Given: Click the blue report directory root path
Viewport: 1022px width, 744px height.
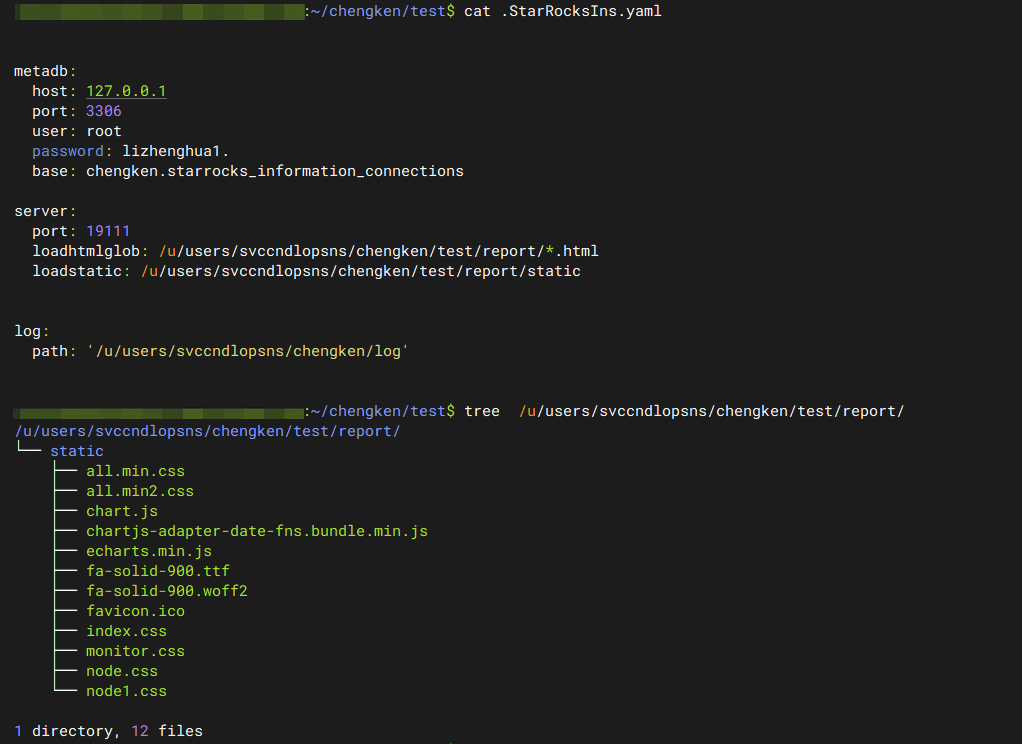Looking at the screenshot, I should pyautogui.click(x=207, y=431).
